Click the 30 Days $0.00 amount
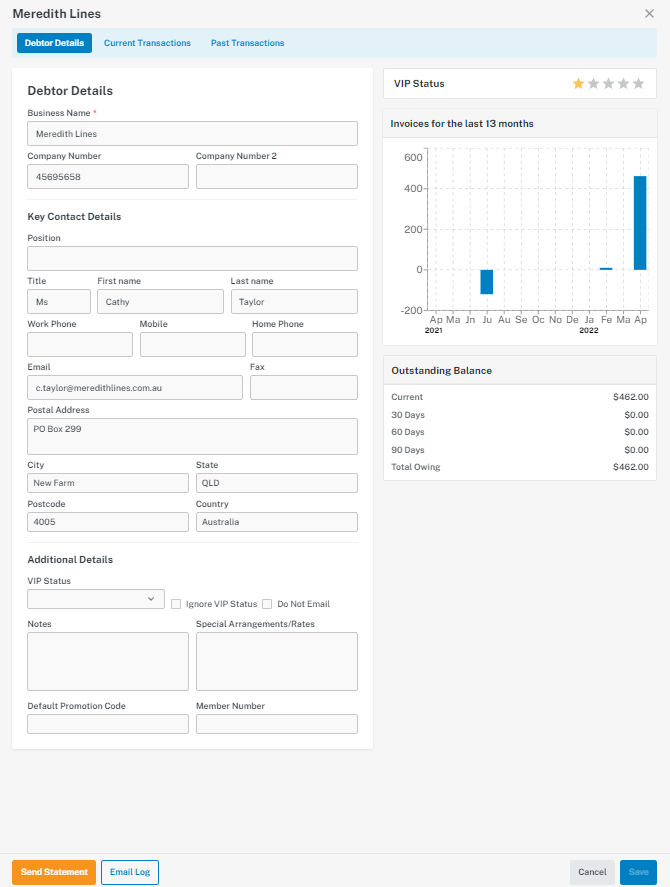The image size is (670, 887). [637, 415]
